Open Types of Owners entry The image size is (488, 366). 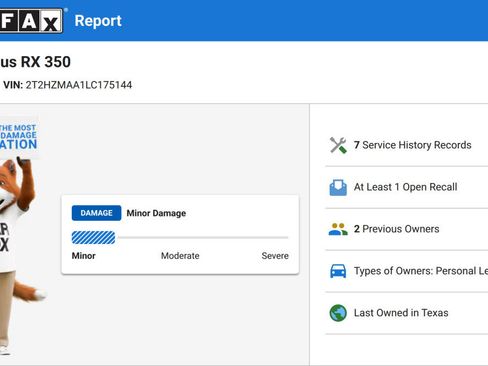421,271
